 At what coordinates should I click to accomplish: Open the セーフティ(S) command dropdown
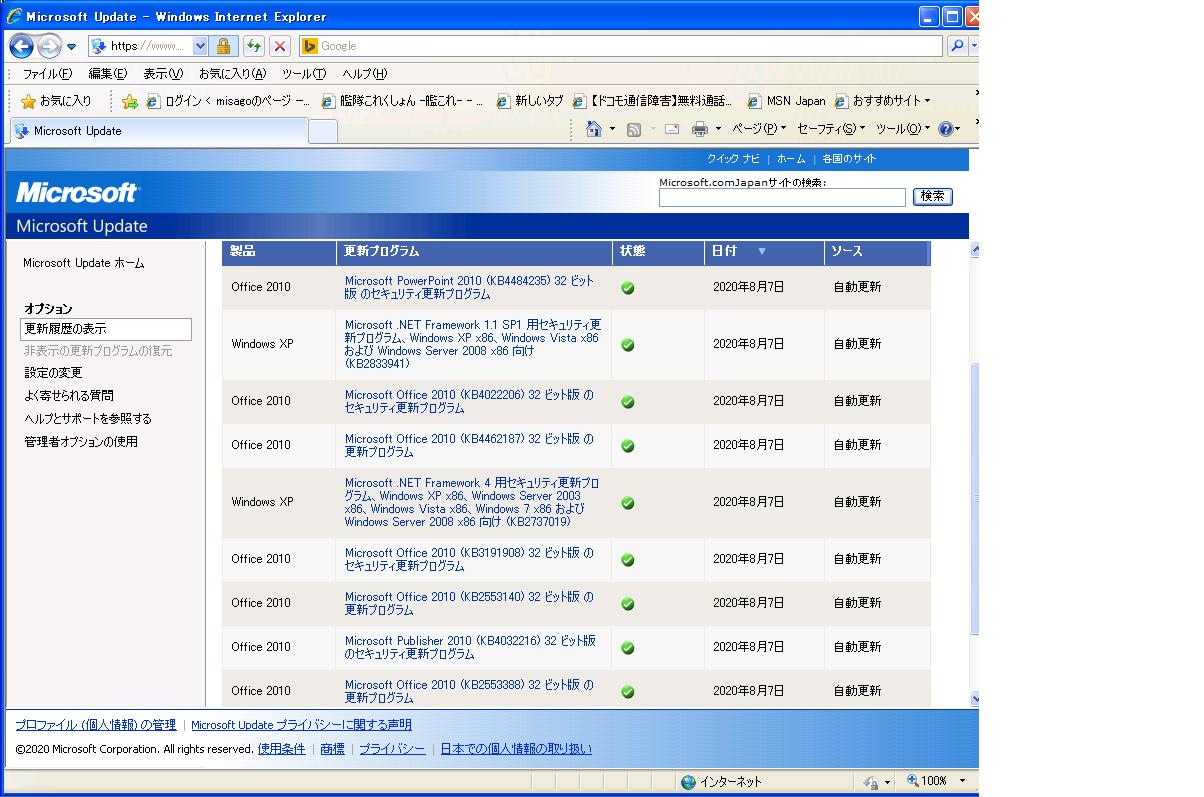click(x=831, y=129)
